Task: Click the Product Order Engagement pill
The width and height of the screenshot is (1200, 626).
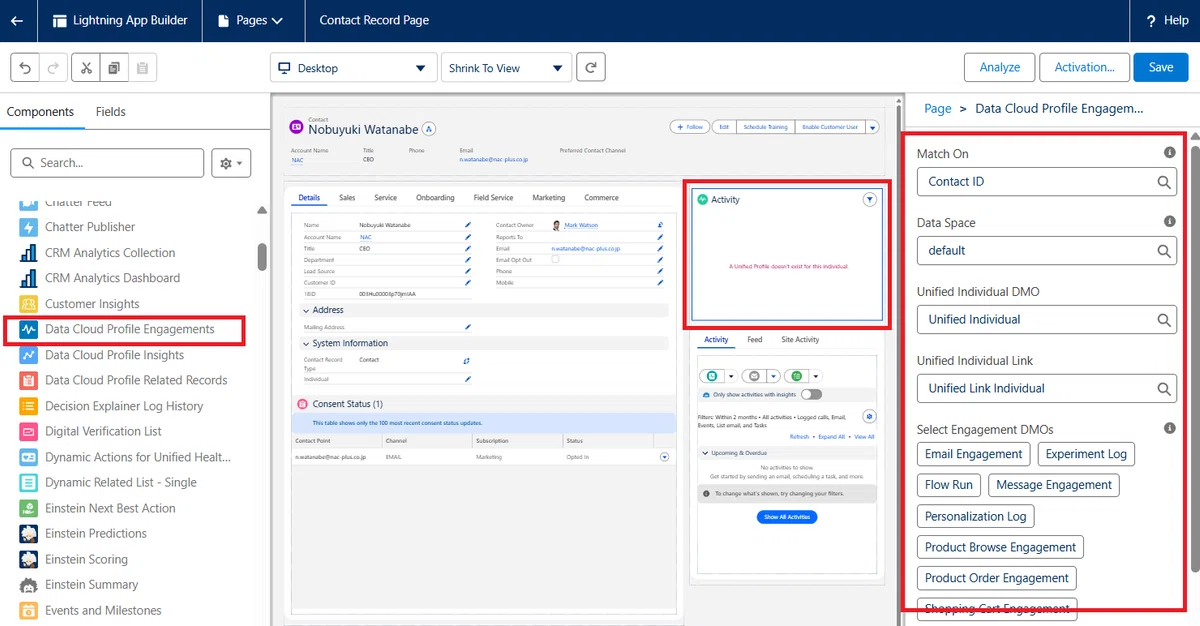Action: (997, 578)
